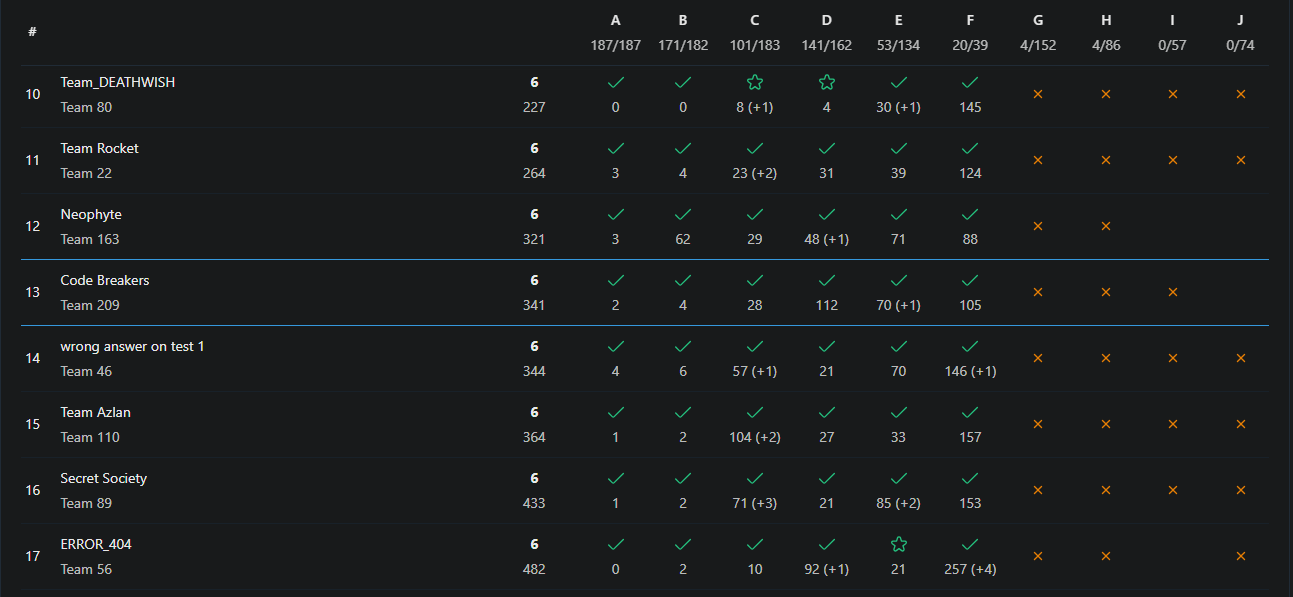Click Neophyte's penalty score of 321
Viewport: 1293px width, 597px height.
(x=534, y=239)
